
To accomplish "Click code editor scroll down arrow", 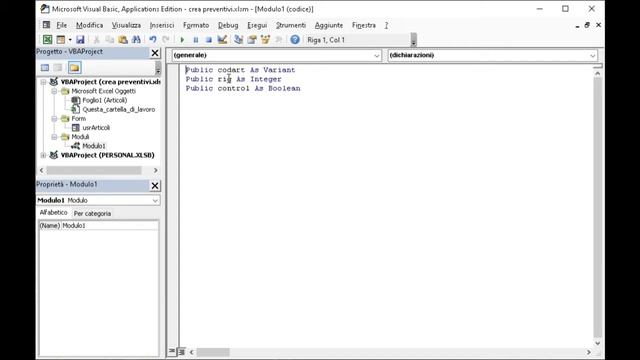I will click(598, 343).
